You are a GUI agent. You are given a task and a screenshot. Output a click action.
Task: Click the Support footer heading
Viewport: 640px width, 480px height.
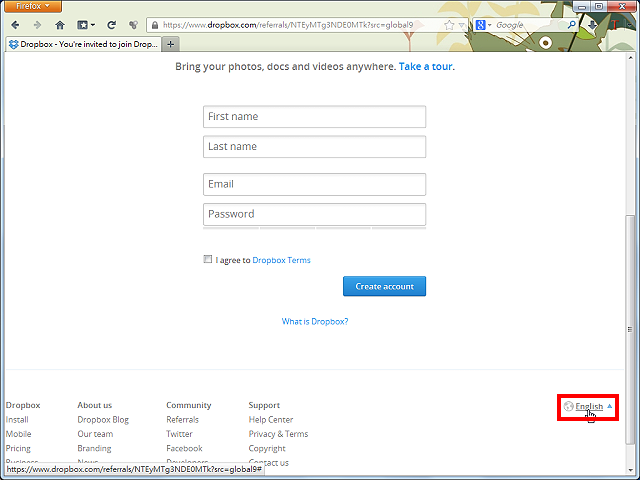[264, 405]
